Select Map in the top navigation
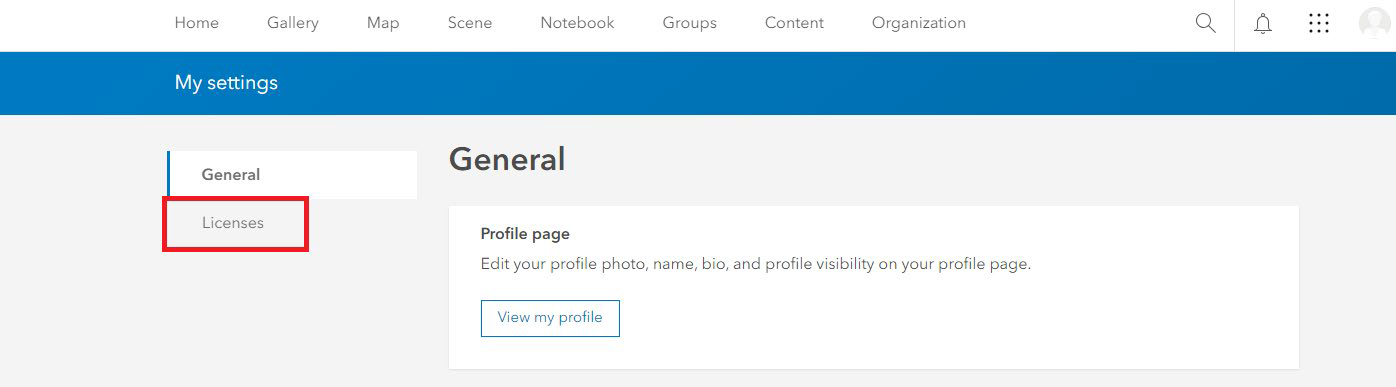 [383, 23]
